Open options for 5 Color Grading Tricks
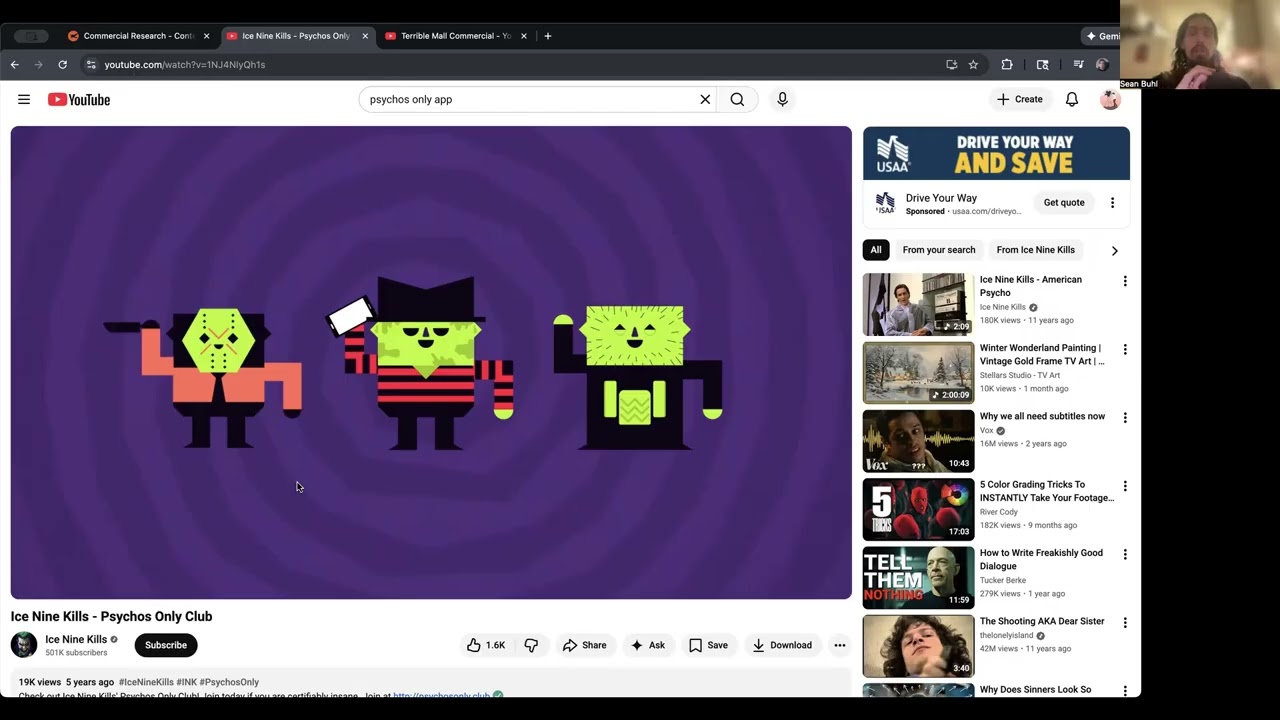The height and width of the screenshot is (720, 1280). (x=1125, y=486)
